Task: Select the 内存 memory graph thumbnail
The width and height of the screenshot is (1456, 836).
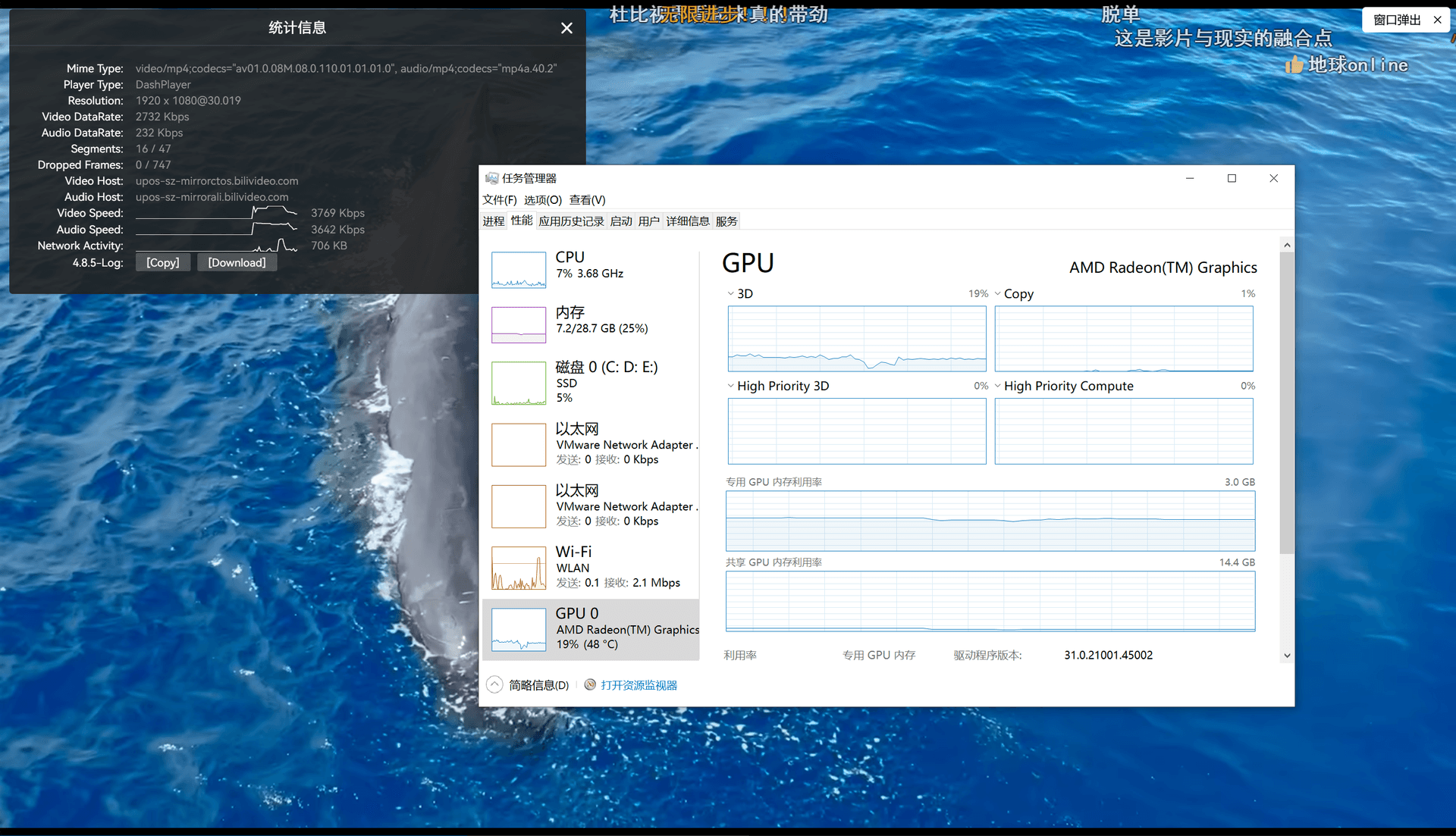Action: coord(519,324)
